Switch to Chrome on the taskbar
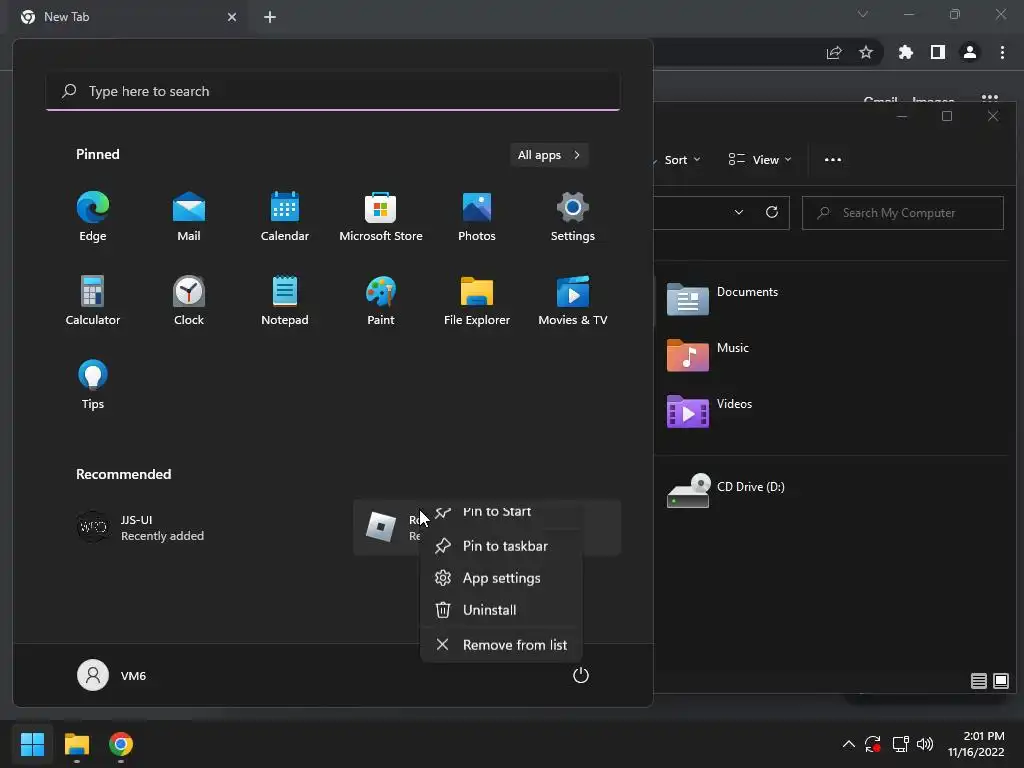The image size is (1024, 768). coord(121,744)
